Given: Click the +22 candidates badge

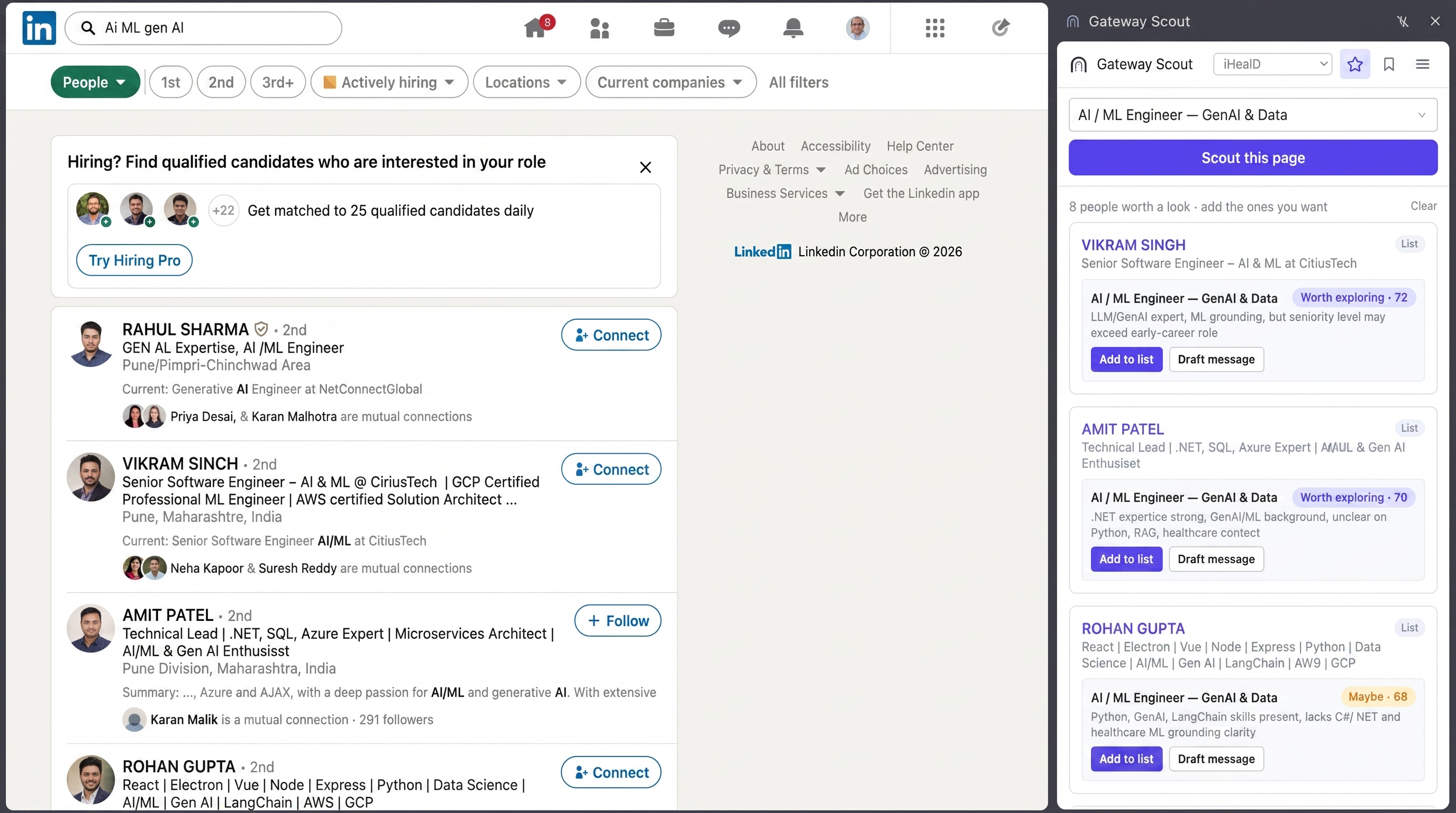Looking at the screenshot, I should click(223, 210).
